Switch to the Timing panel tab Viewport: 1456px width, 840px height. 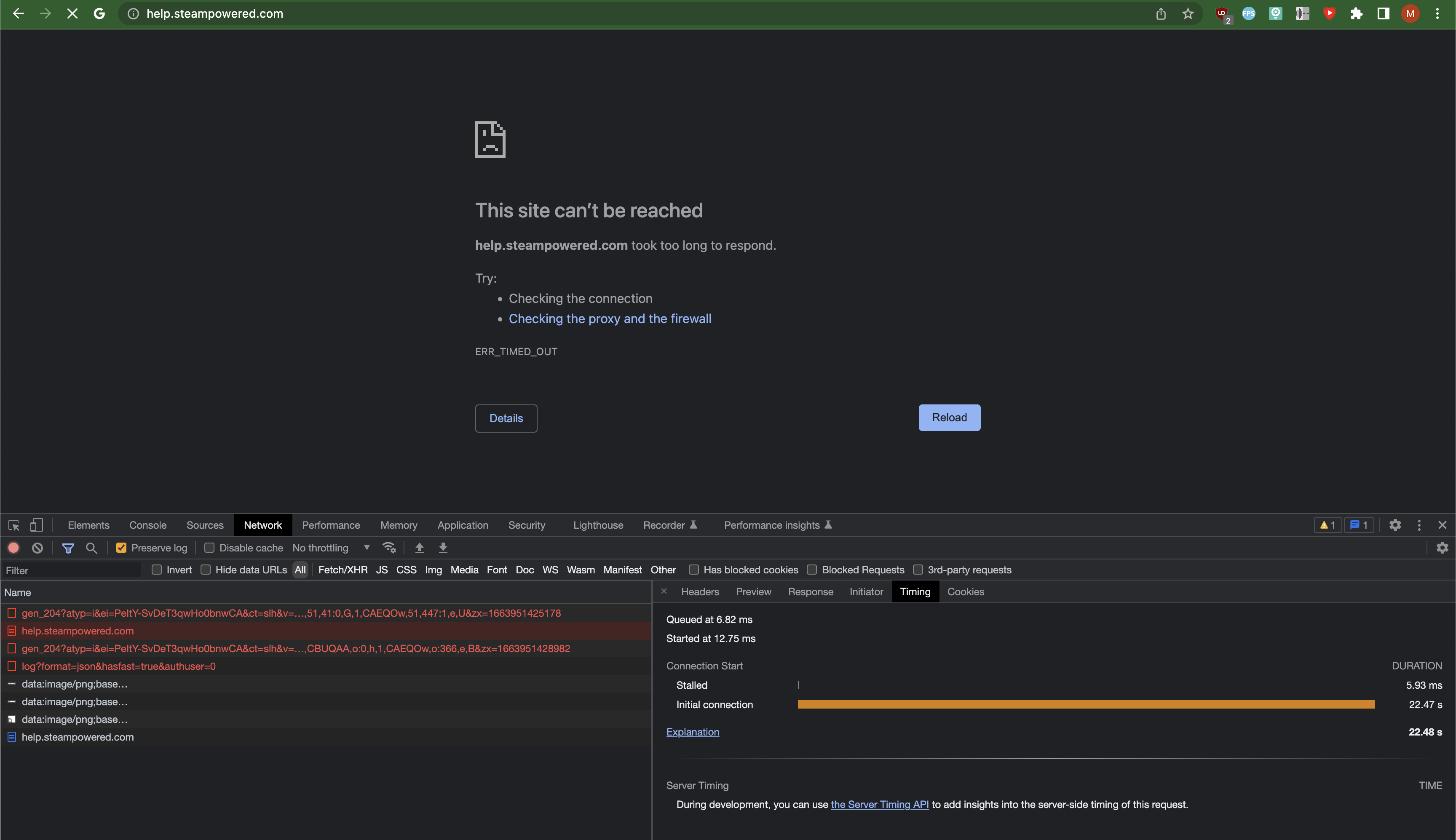coord(914,591)
